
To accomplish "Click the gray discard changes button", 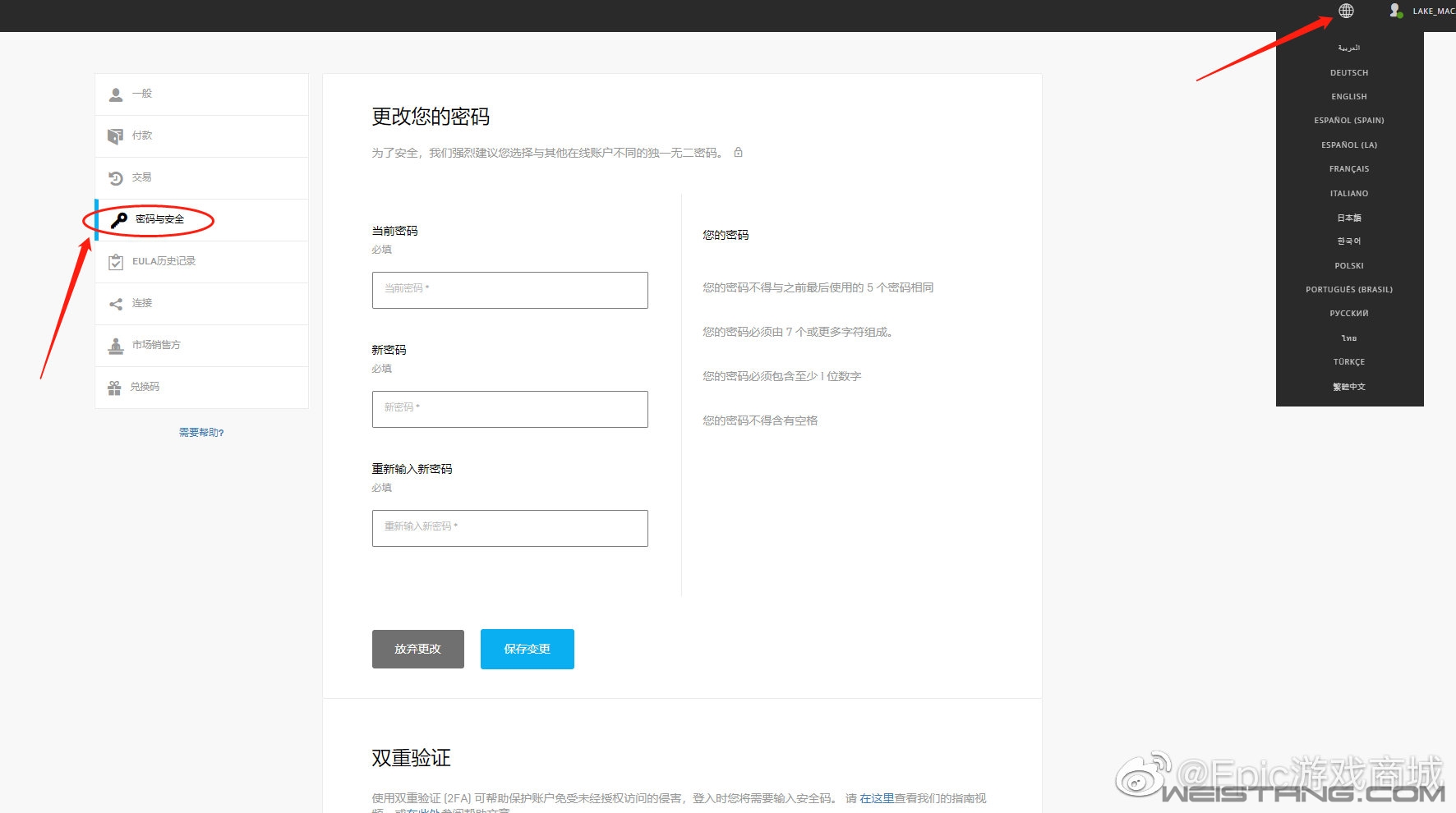I will coord(417,649).
